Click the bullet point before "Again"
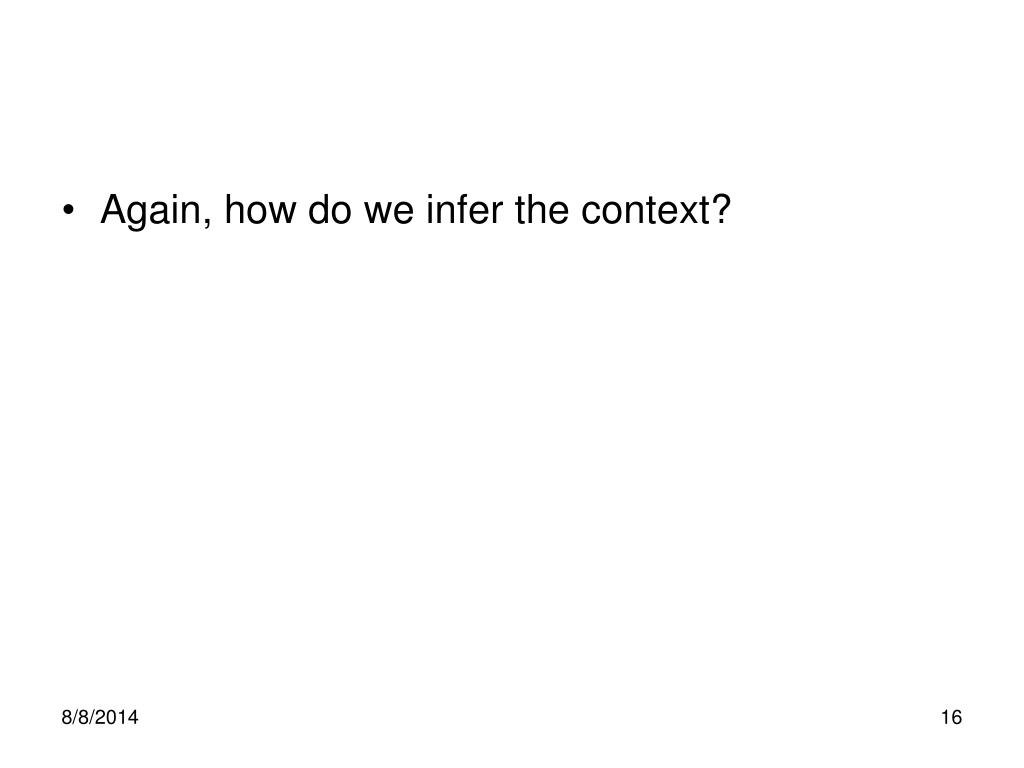The height and width of the screenshot is (768, 1024). (x=68, y=212)
